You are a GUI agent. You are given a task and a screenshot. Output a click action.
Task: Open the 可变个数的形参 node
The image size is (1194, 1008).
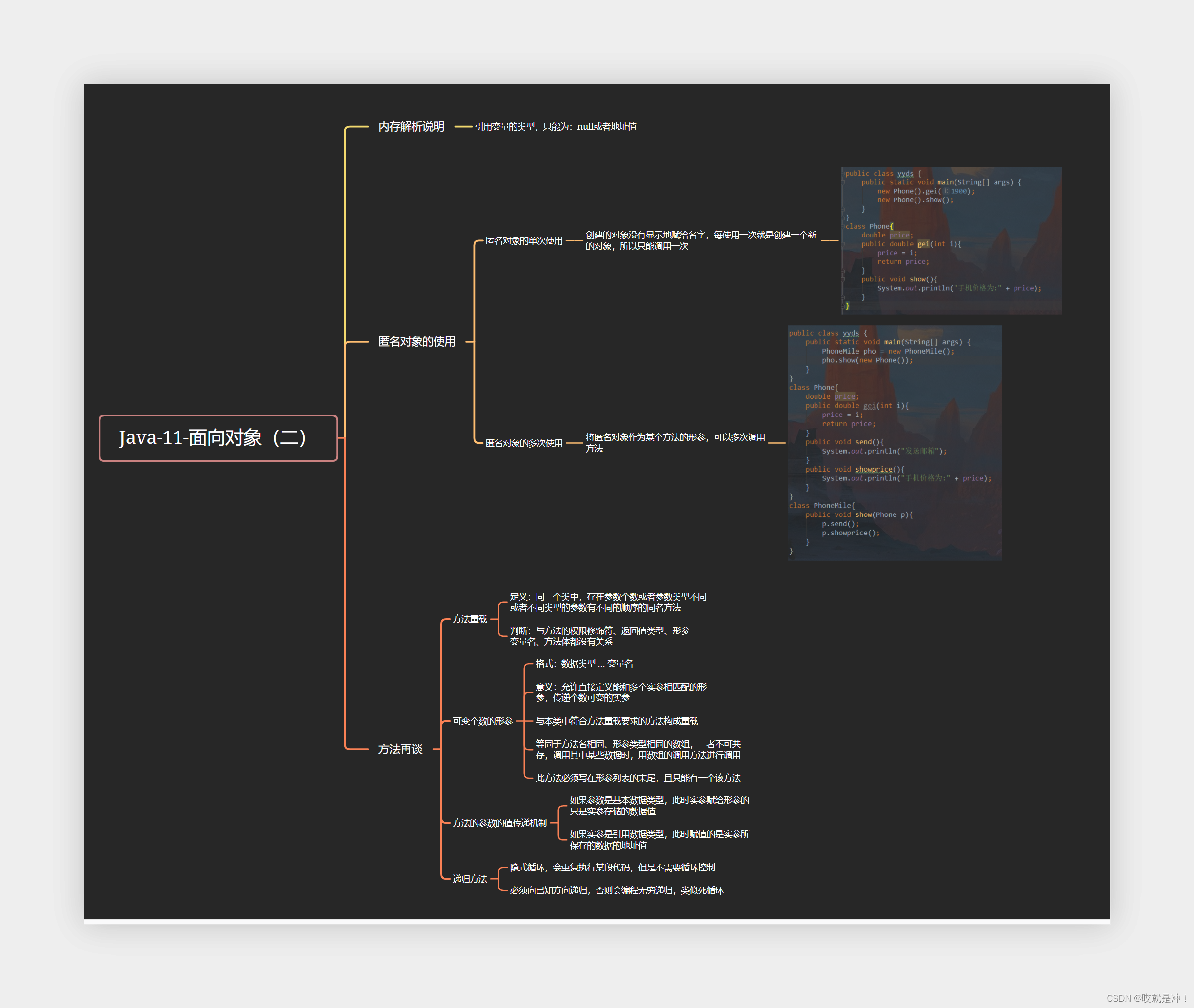[482, 721]
